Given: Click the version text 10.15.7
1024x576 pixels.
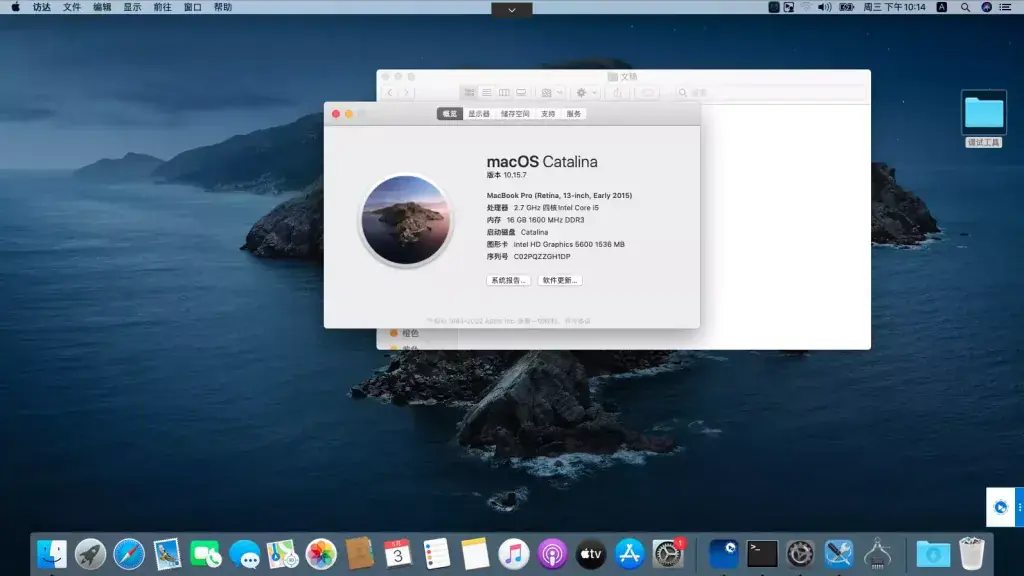Looking at the screenshot, I should 515,175.
